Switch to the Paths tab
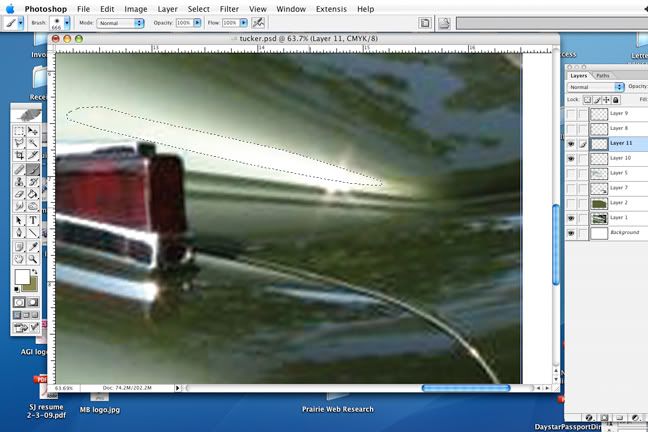This screenshot has height=432, width=648. coord(603,76)
